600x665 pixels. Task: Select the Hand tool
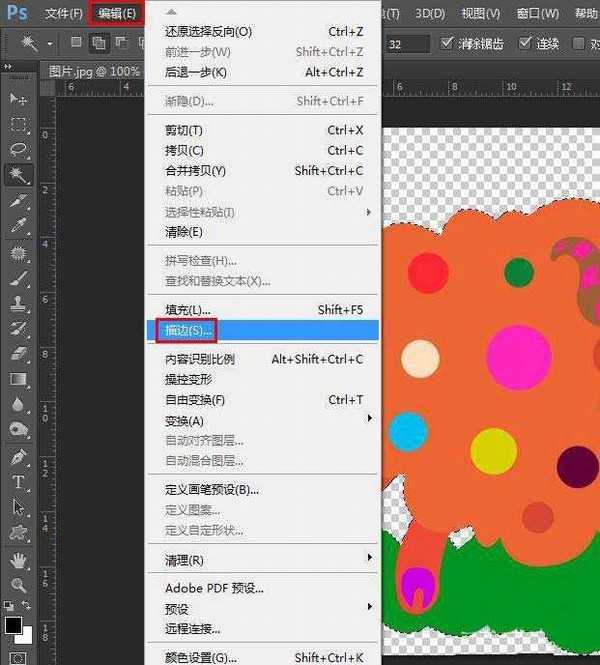point(18,560)
